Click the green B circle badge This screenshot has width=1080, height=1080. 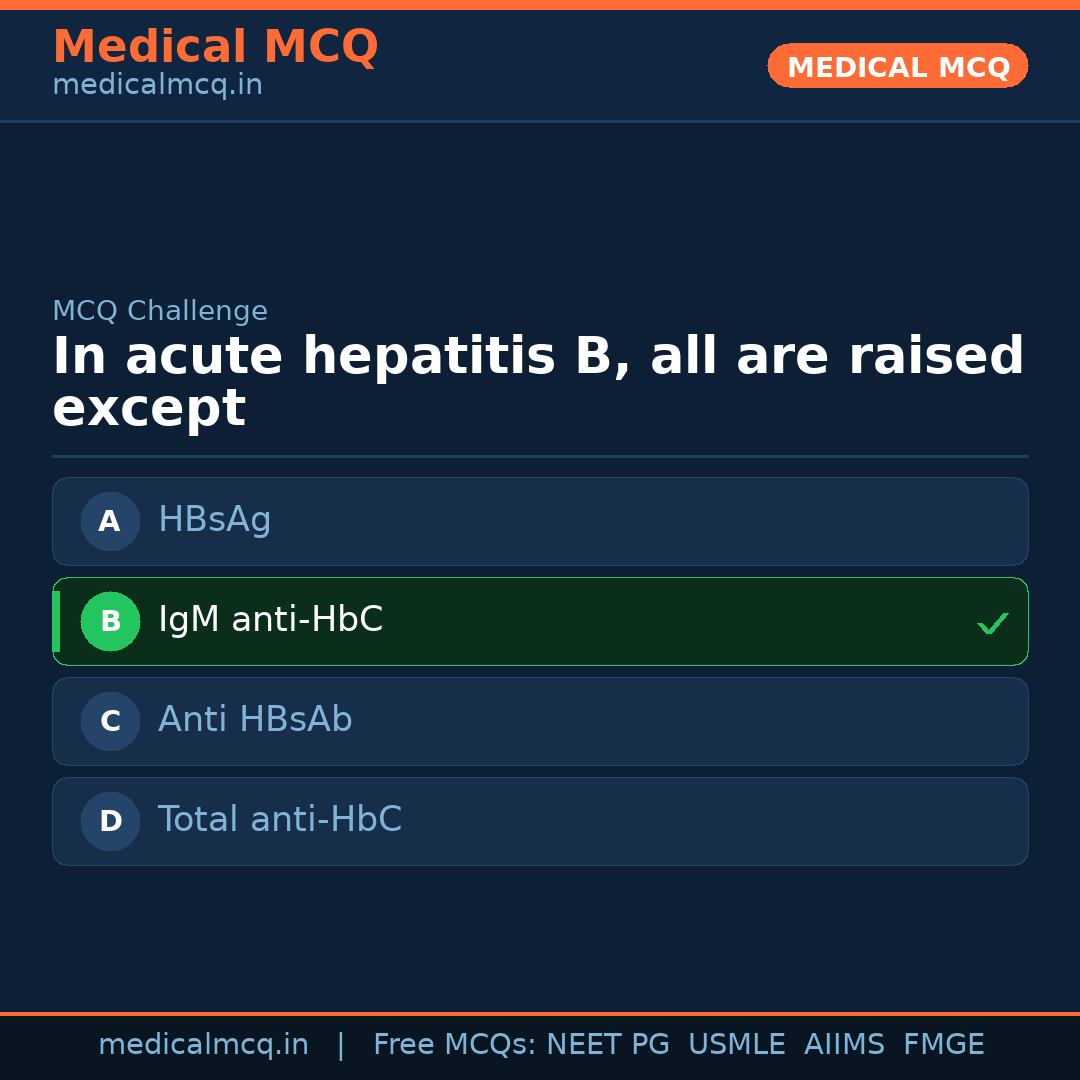tap(110, 621)
